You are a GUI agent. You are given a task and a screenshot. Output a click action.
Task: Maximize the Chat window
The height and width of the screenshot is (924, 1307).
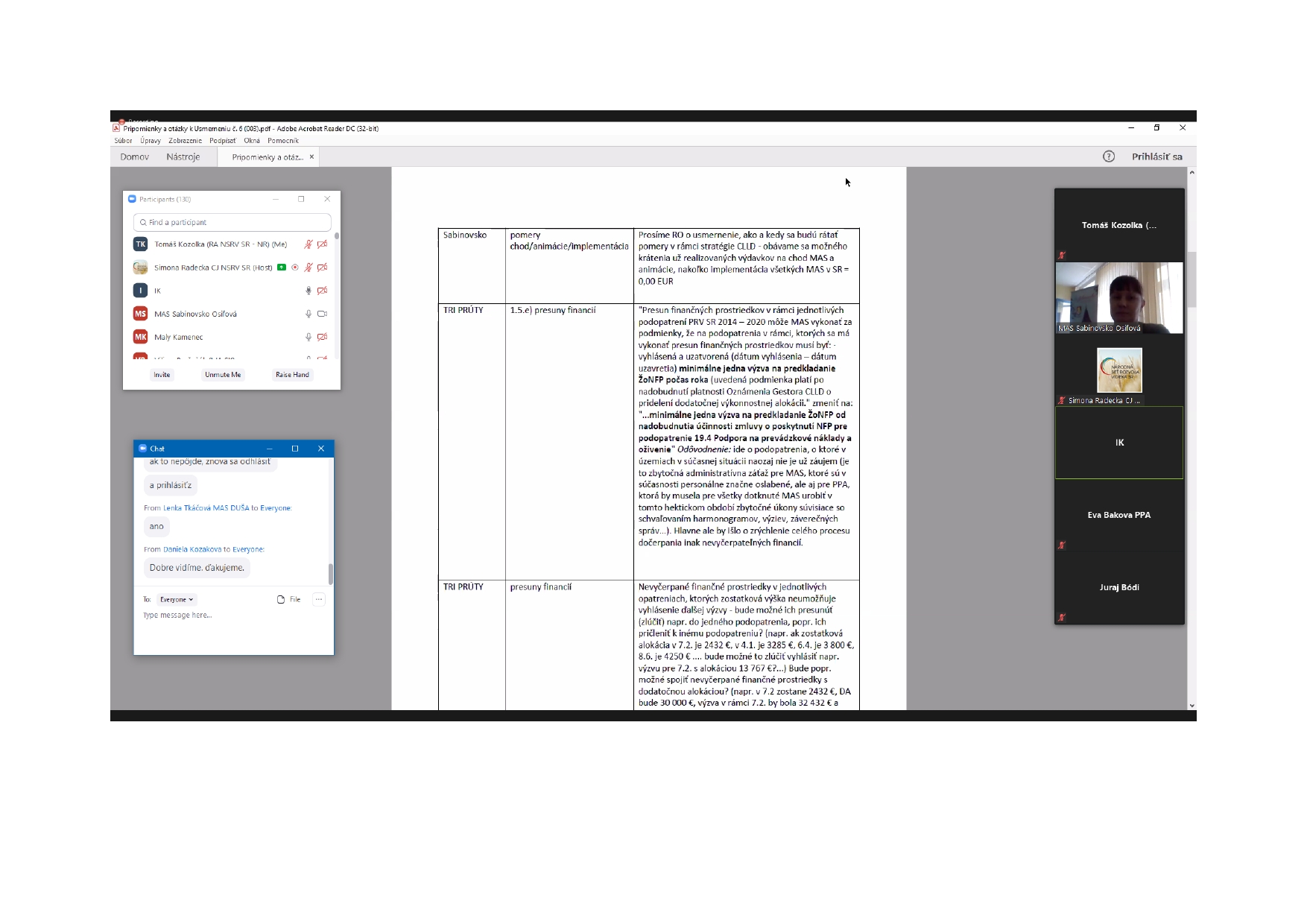pos(295,449)
